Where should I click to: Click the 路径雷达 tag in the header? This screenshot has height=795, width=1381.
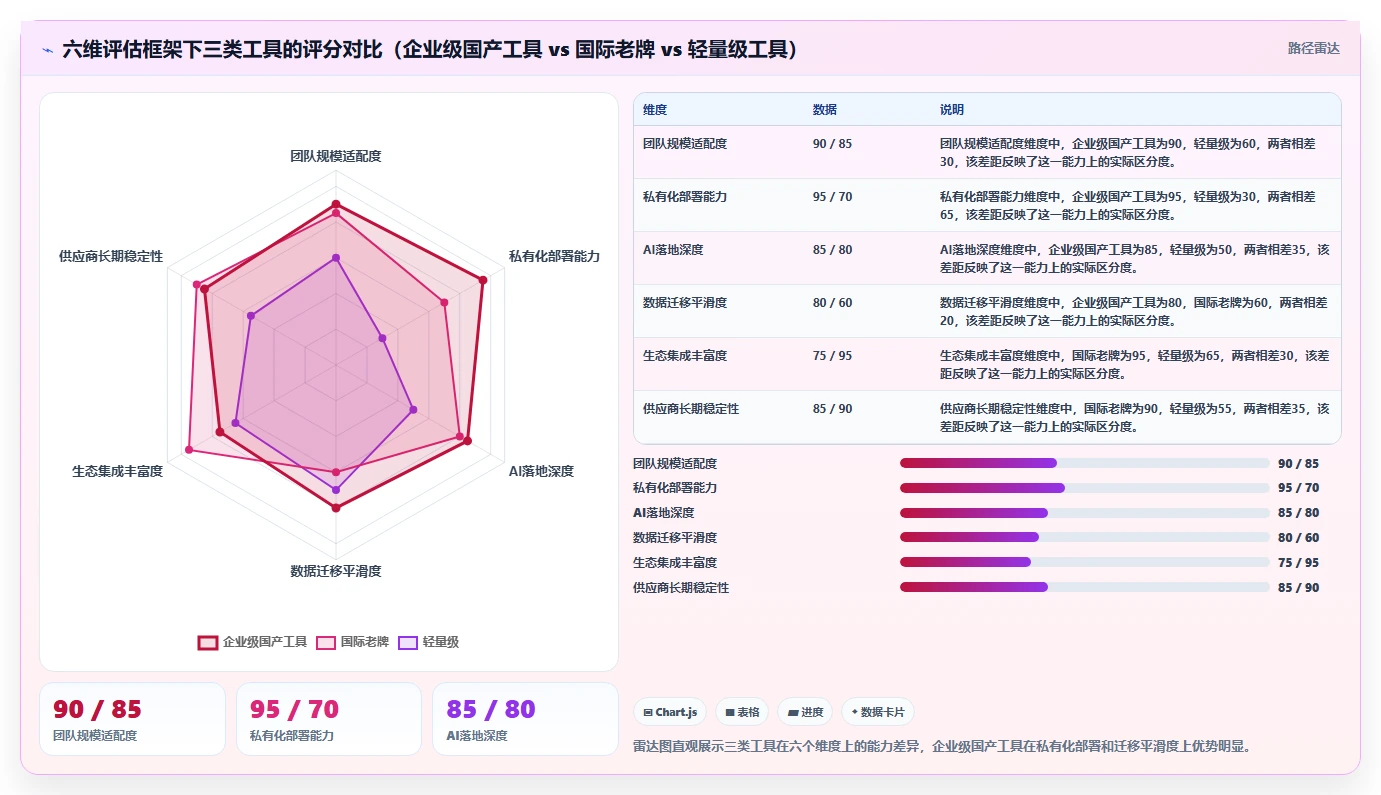click(x=1313, y=48)
